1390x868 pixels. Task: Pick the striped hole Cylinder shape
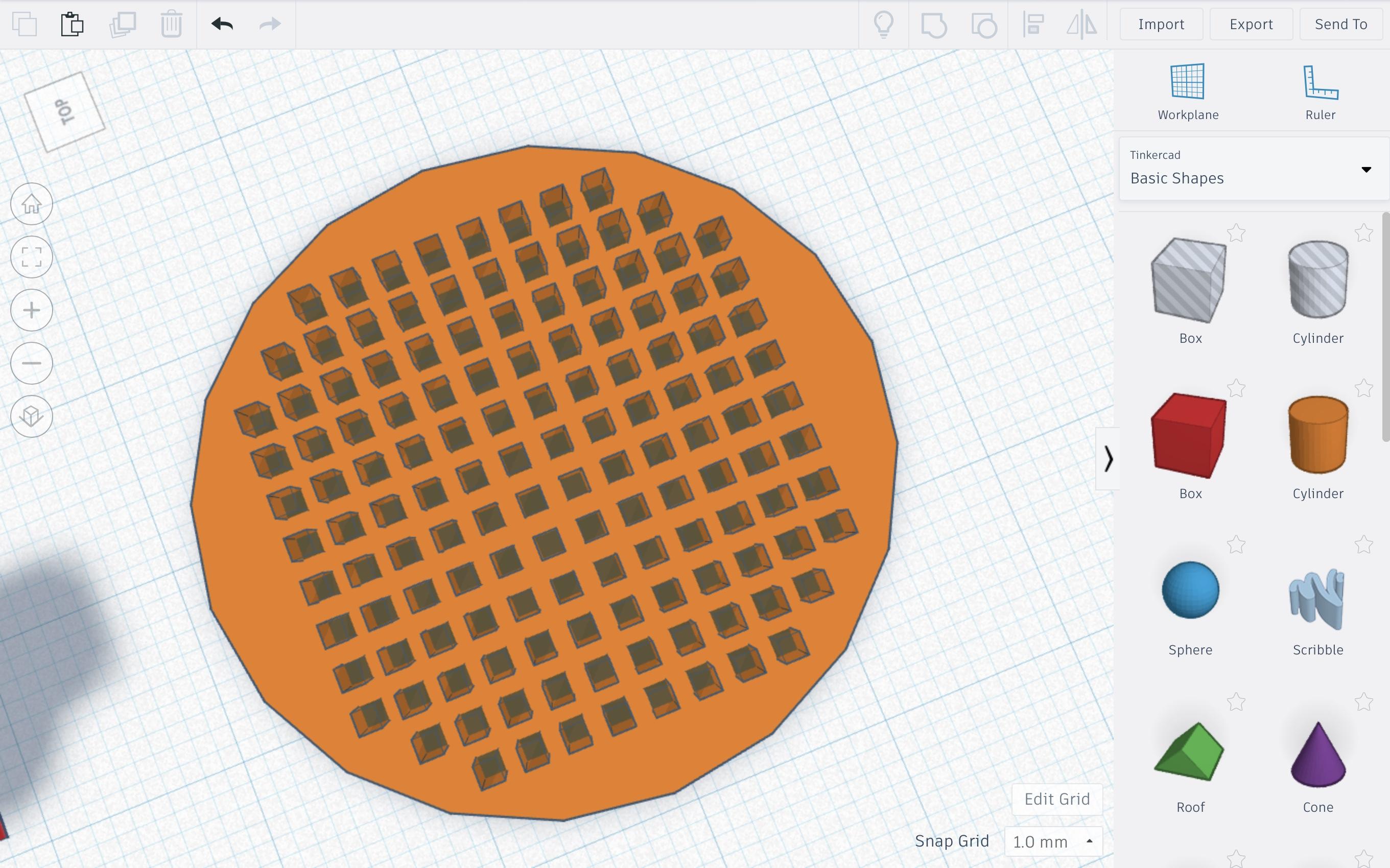(1317, 279)
